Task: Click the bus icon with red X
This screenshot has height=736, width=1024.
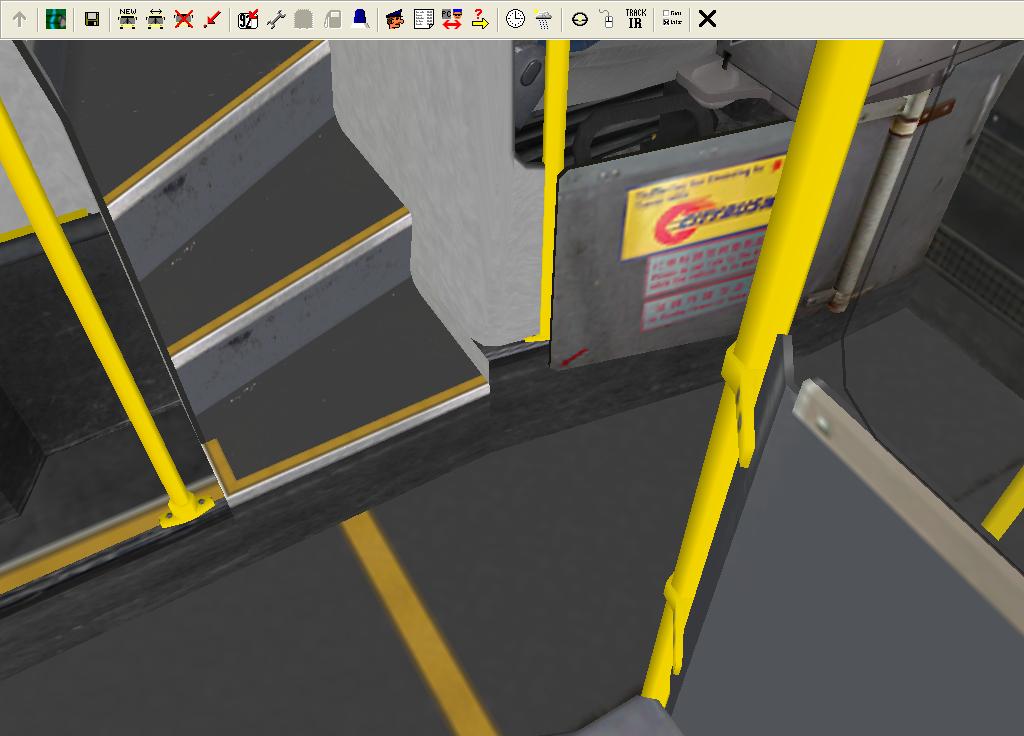Action: (x=183, y=19)
